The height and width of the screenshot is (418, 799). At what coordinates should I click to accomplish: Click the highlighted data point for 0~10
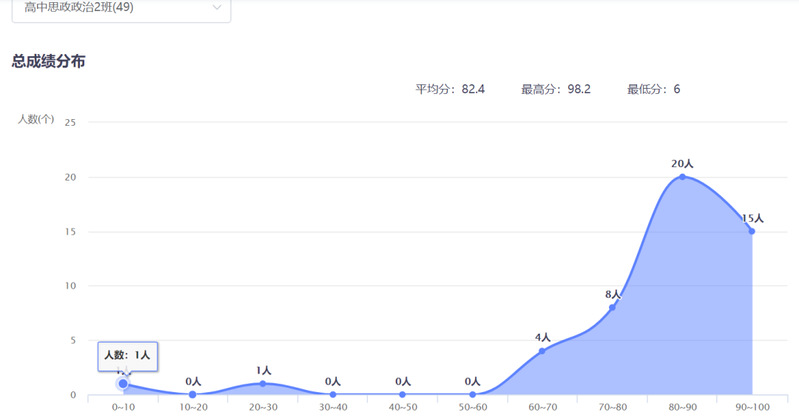tap(123, 383)
